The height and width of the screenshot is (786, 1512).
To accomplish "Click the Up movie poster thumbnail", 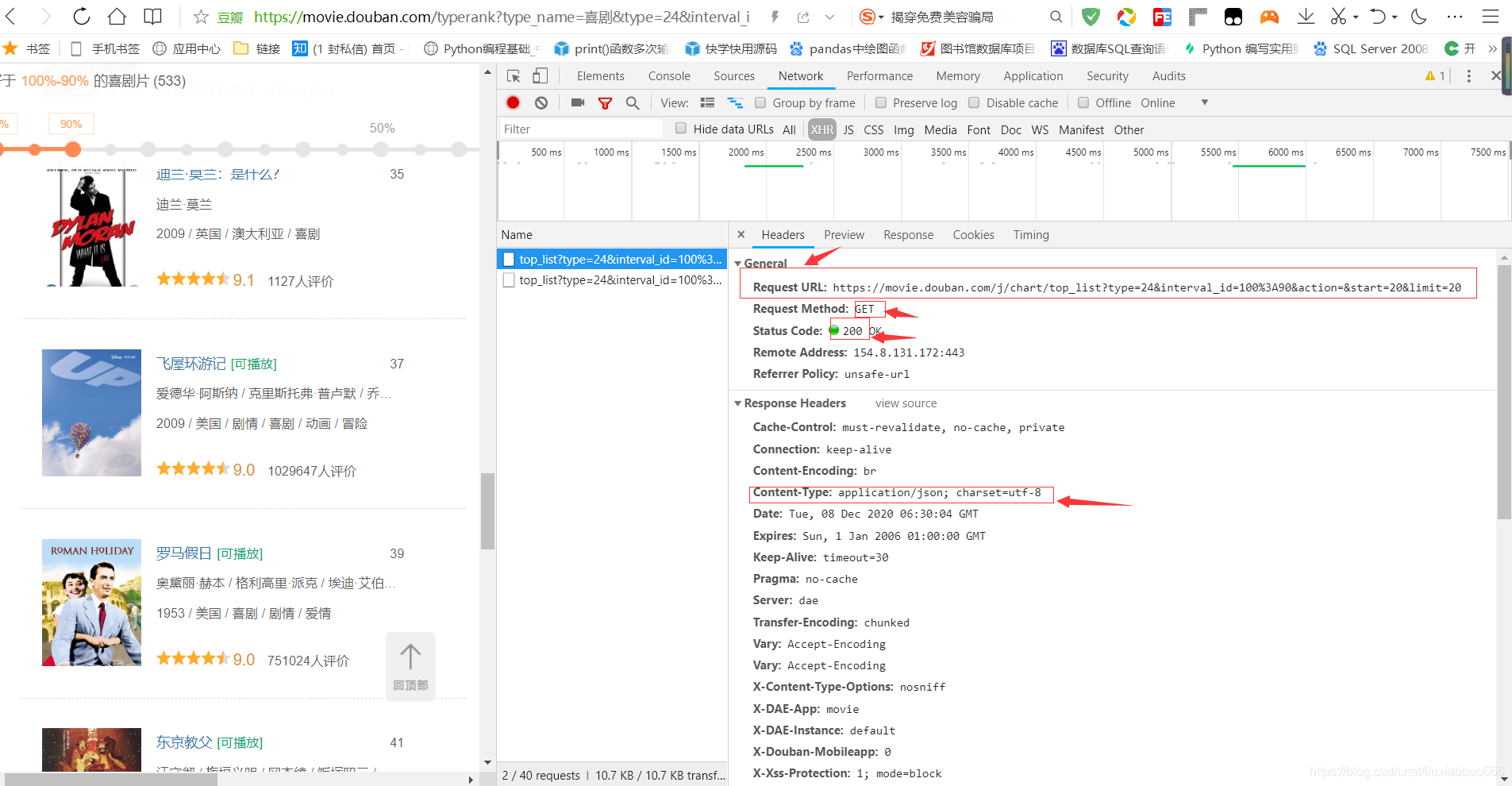I will (x=91, y=413).
